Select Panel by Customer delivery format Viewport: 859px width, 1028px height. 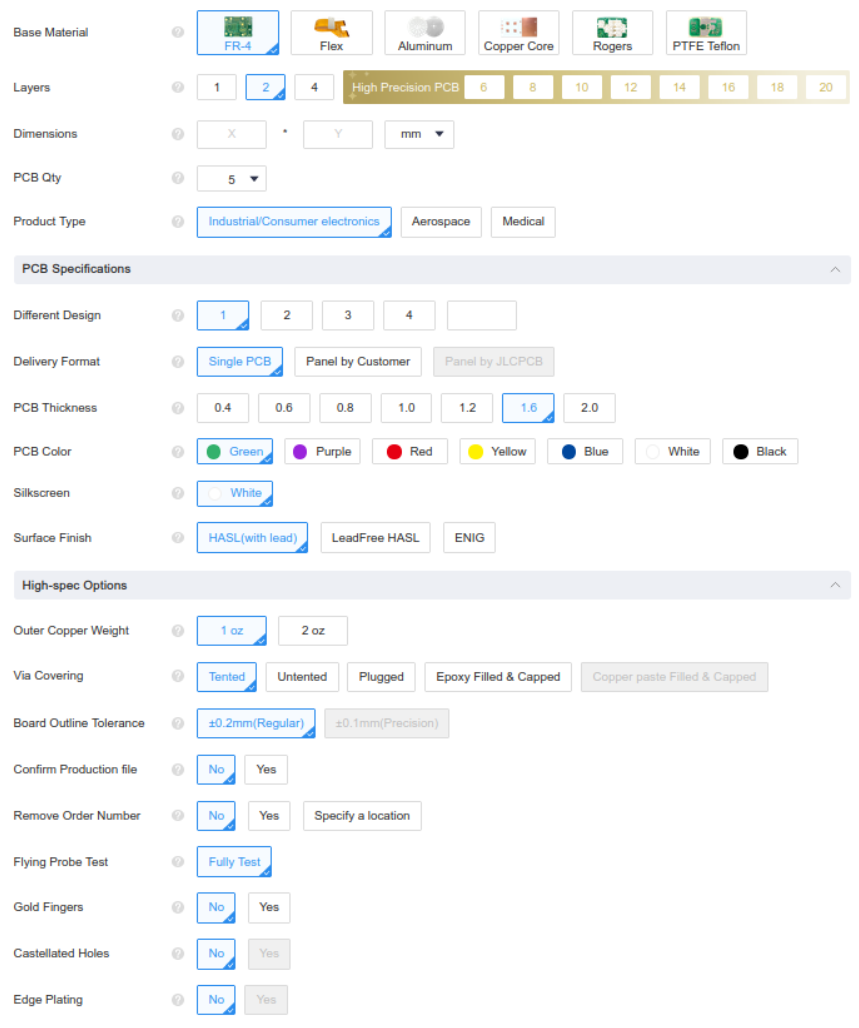(358, 362)
